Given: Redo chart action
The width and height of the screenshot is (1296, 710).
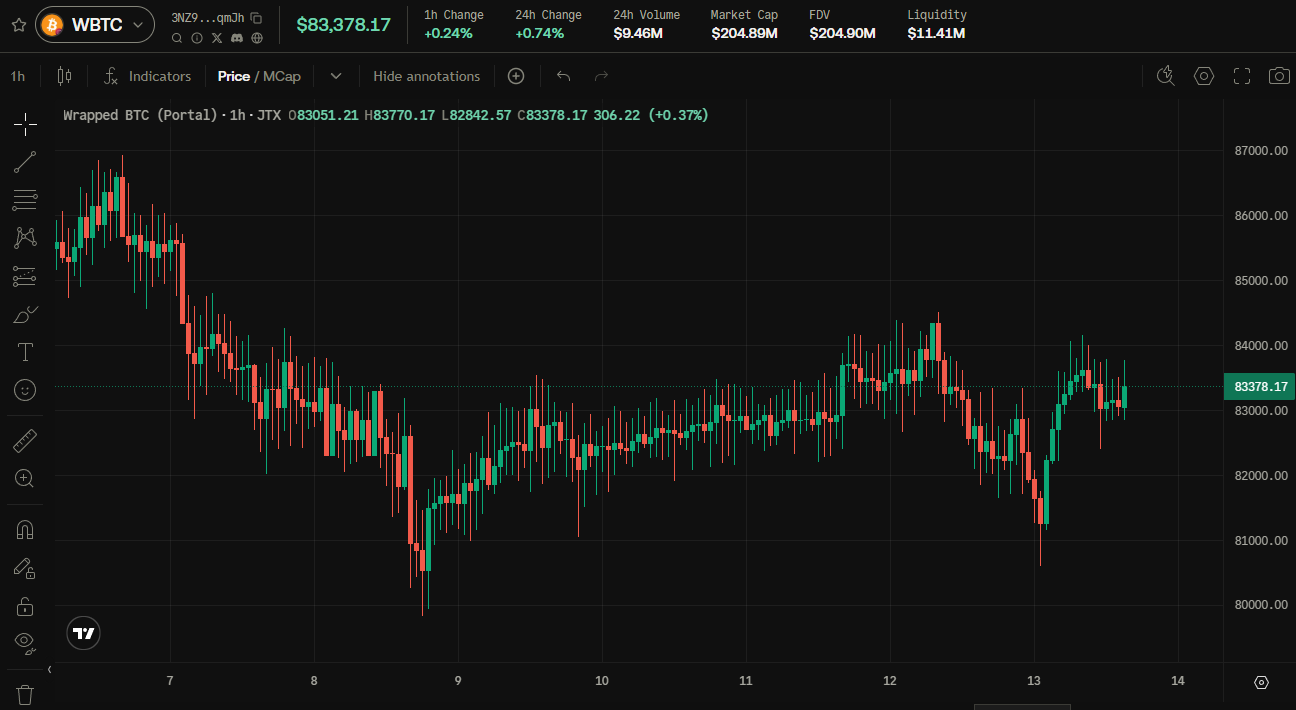Looking at the screenshot, I should (601, 76).
